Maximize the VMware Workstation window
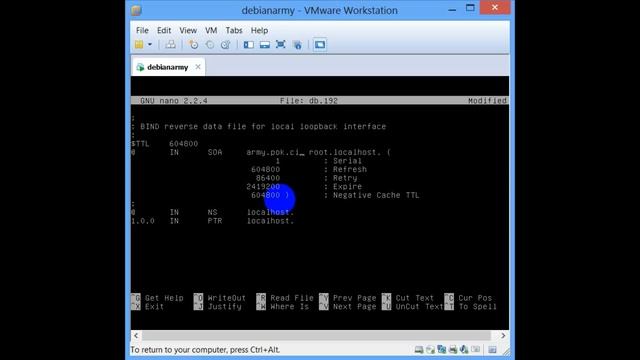 pos(470,8)
